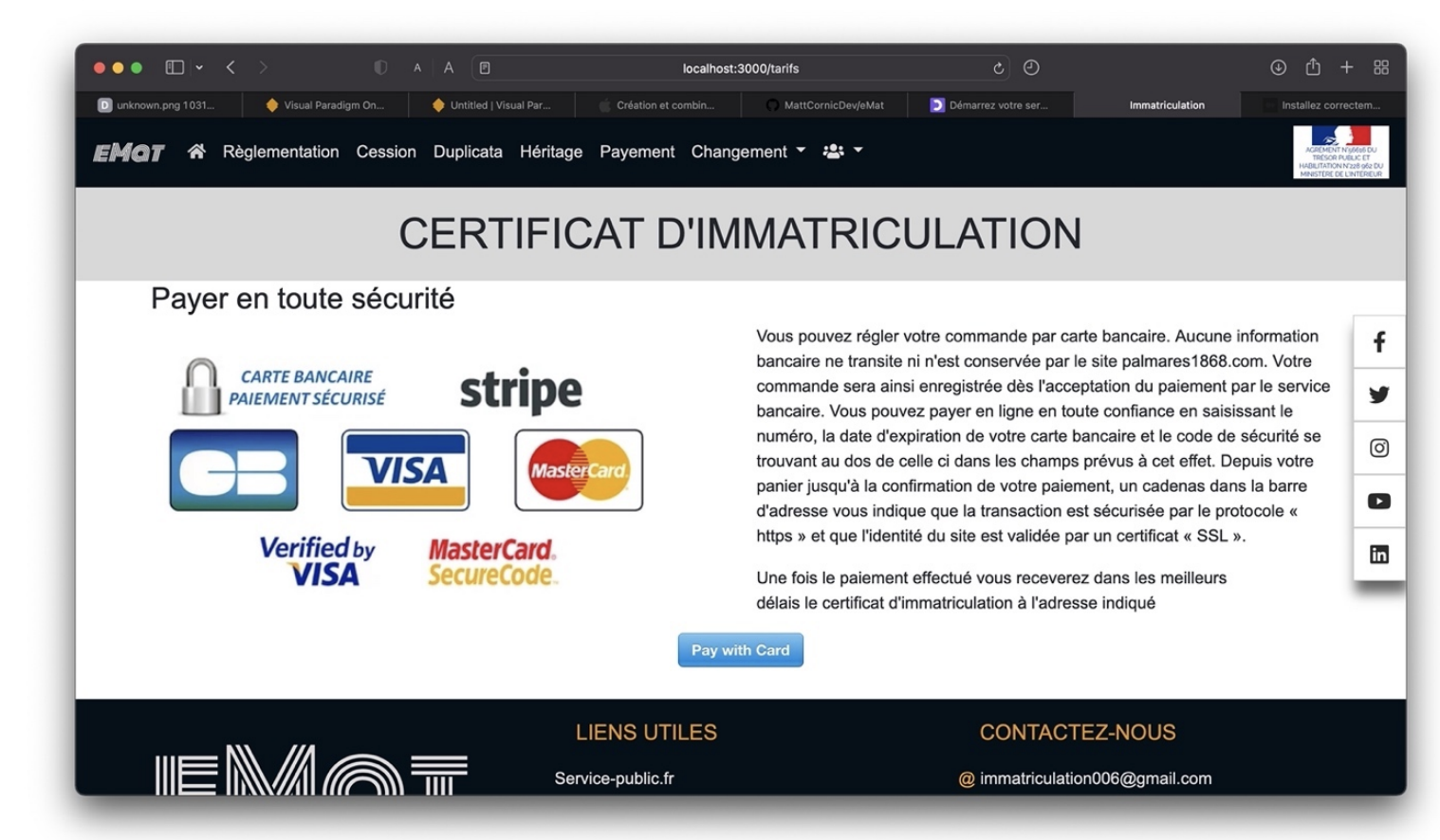Click the localhost:3000/tarifs address field
The height and width of the screenshot is (840, 1440).
pos(740,68)
